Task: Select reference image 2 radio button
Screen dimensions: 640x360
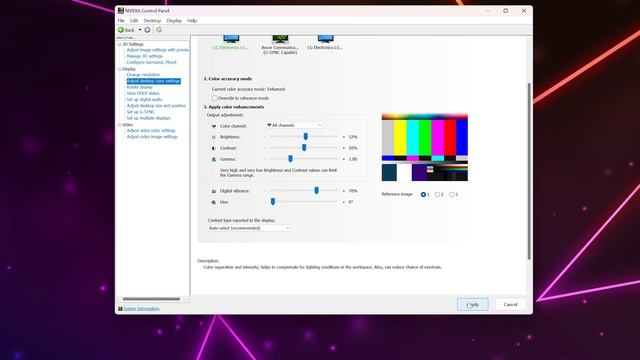Action: point(437,194)
